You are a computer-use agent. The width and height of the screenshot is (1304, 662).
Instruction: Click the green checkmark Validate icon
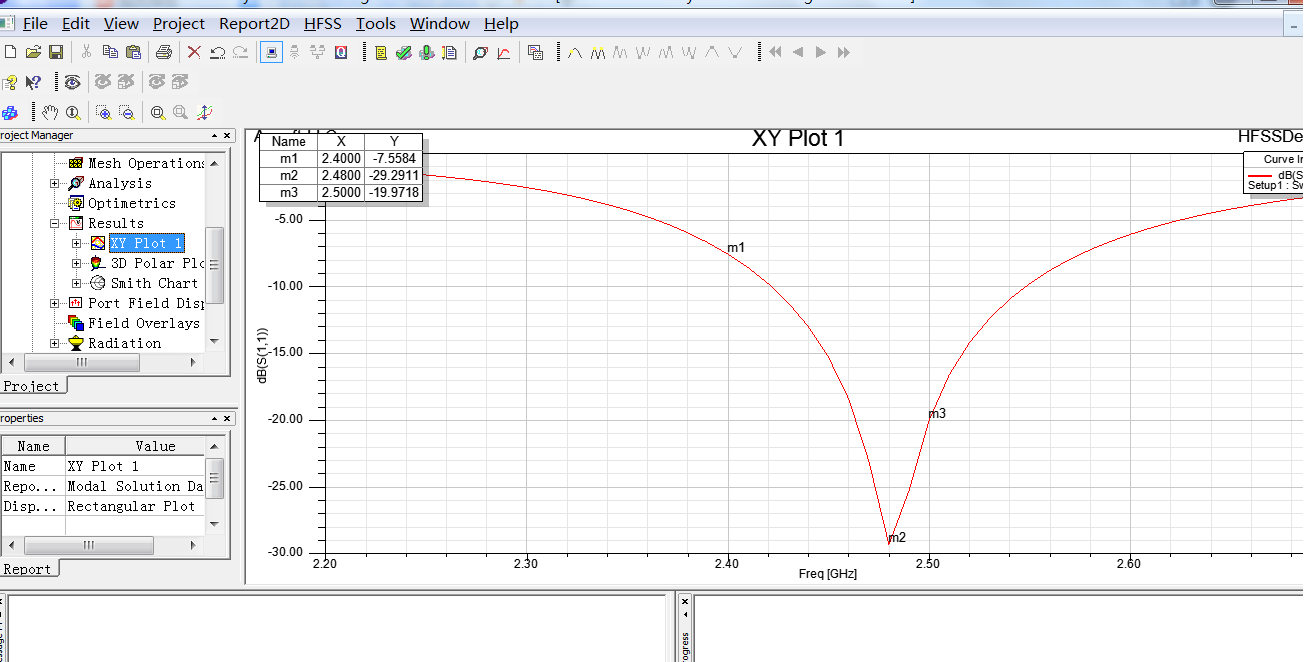[404, 52]
